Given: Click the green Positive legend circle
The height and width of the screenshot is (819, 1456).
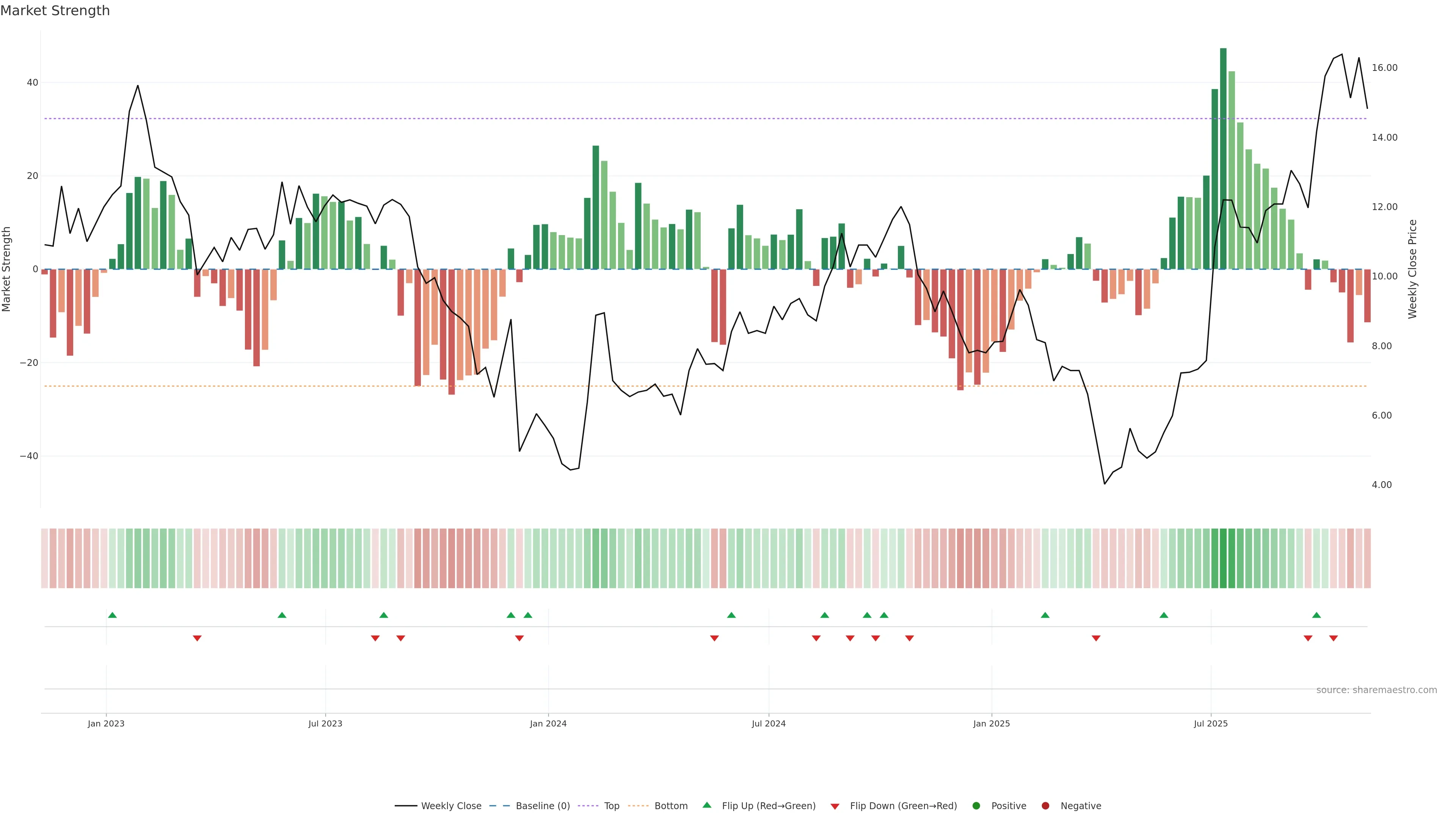Looking at the screenshot, I should (976, 805).
